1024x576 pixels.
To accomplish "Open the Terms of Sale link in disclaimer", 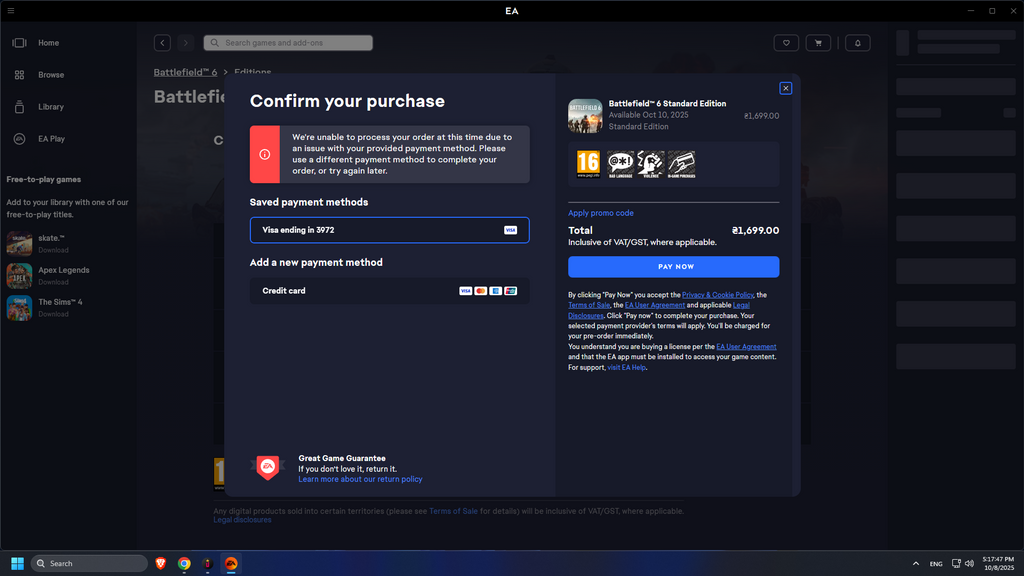I will 589,306.
